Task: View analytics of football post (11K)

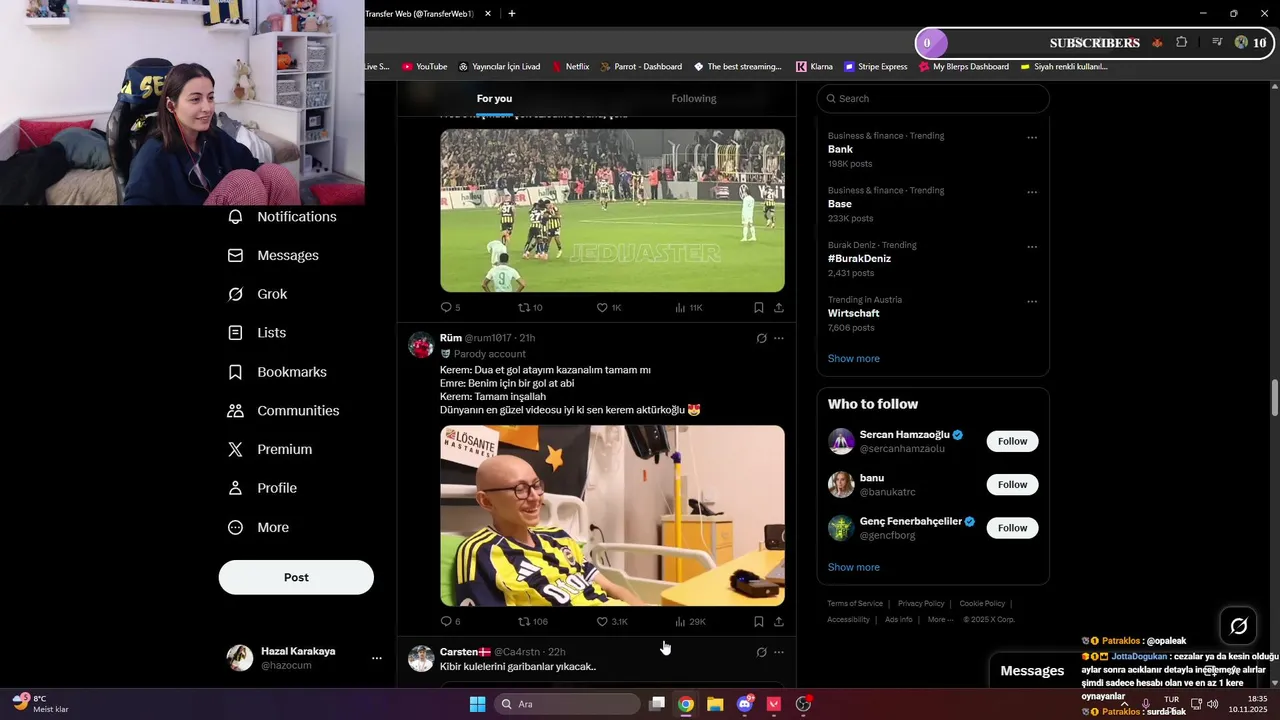Action: pyautogui.click(x=689, y=308)
